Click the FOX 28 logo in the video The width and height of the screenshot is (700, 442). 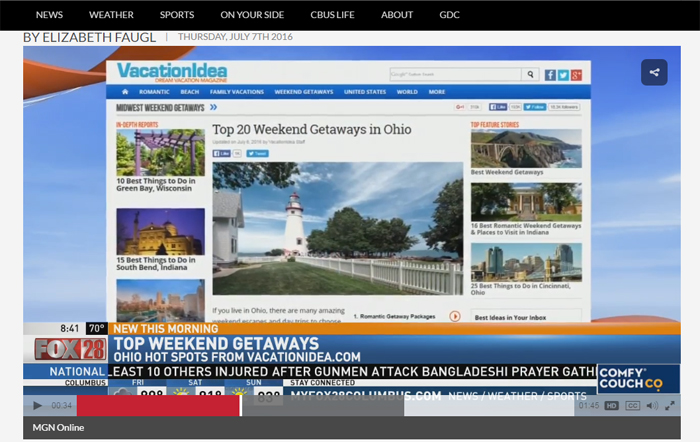71,349
